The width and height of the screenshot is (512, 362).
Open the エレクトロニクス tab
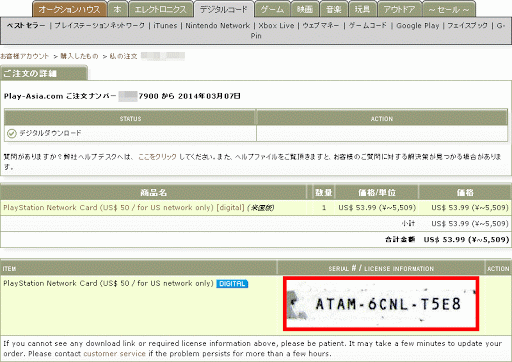click(x=160, y=9)
